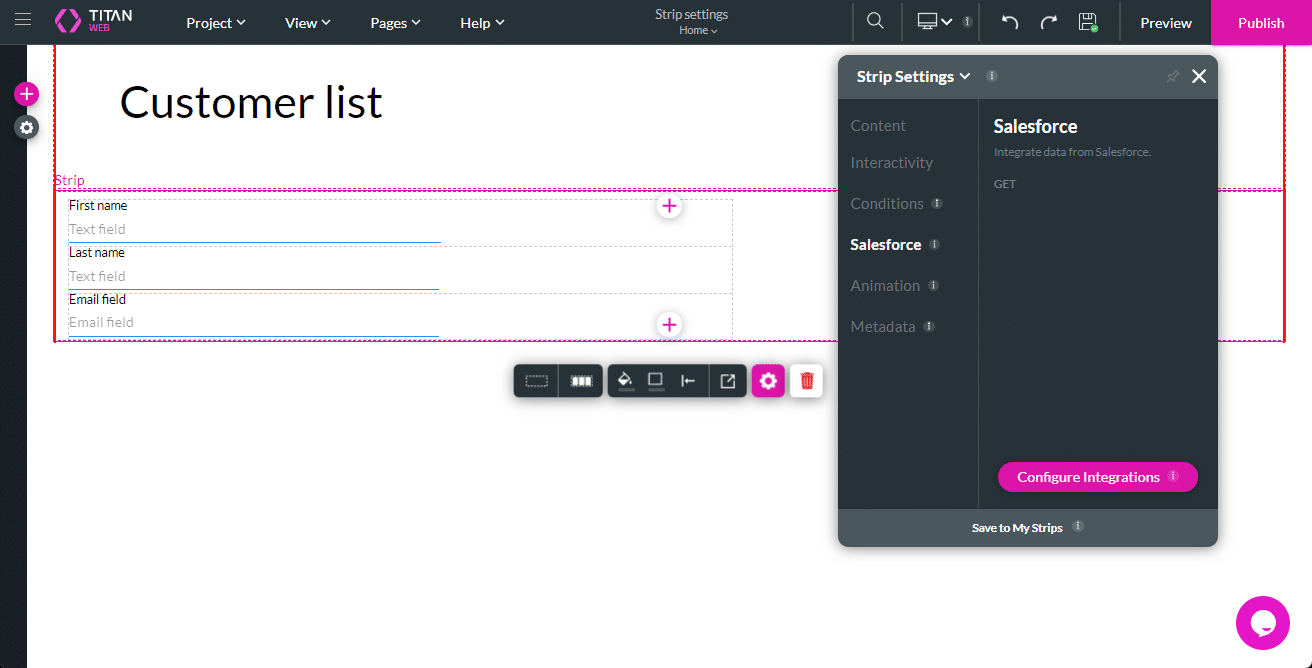Select the columns layout icon in strip toolbar
This screenshot has width=1312, height=668.
click(x=583, y=380)
